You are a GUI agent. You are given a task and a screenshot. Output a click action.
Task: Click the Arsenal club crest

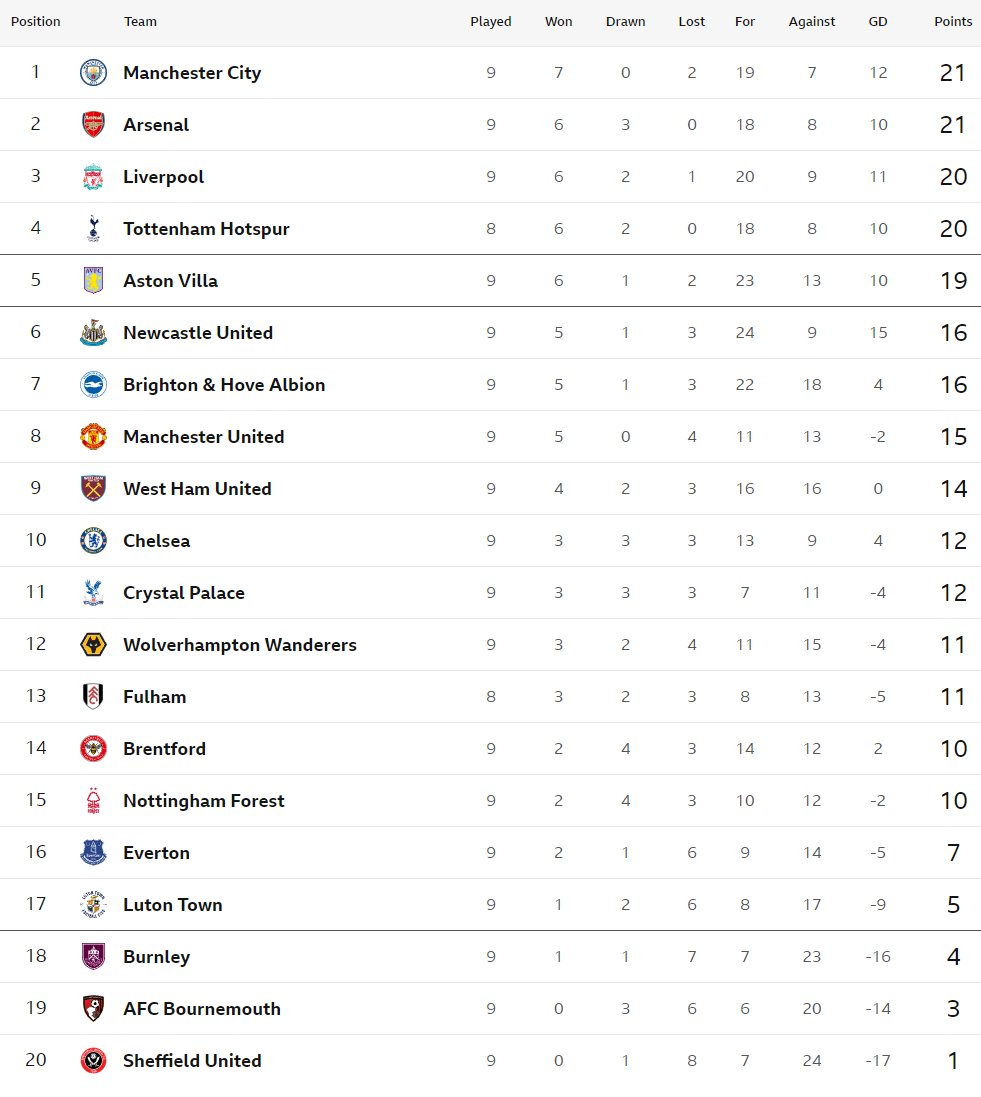(x=93, y=125)
